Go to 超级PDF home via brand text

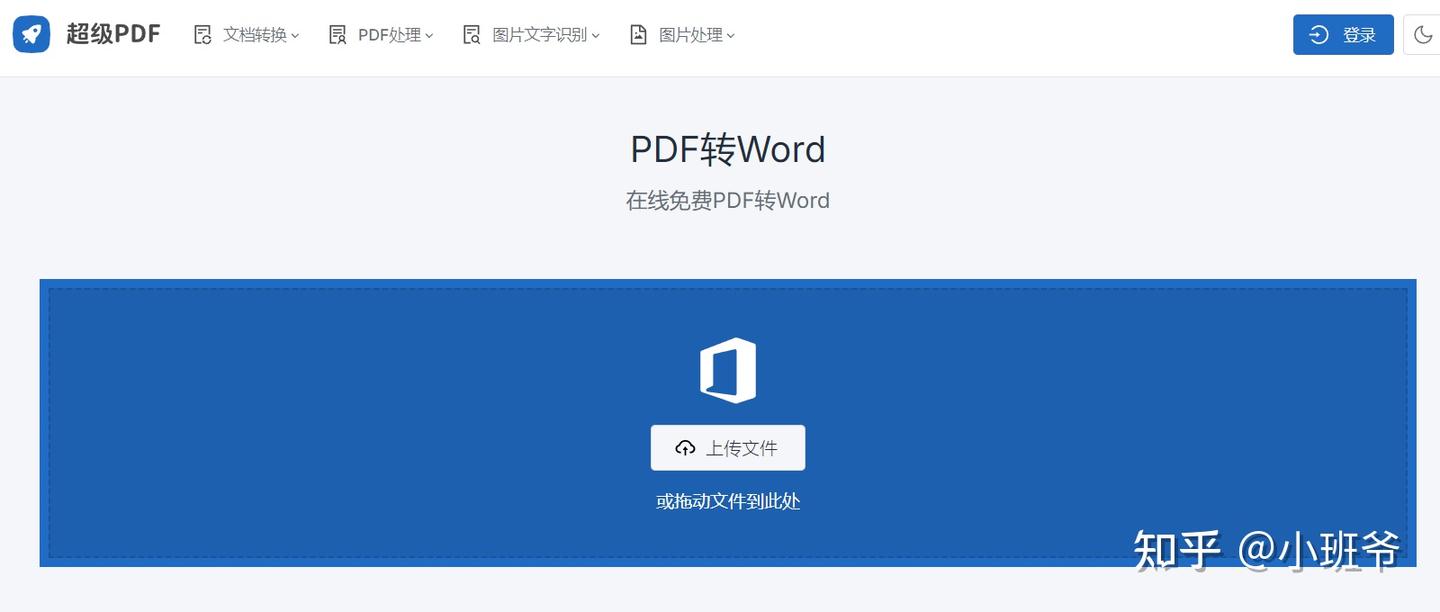click(113, 34)
